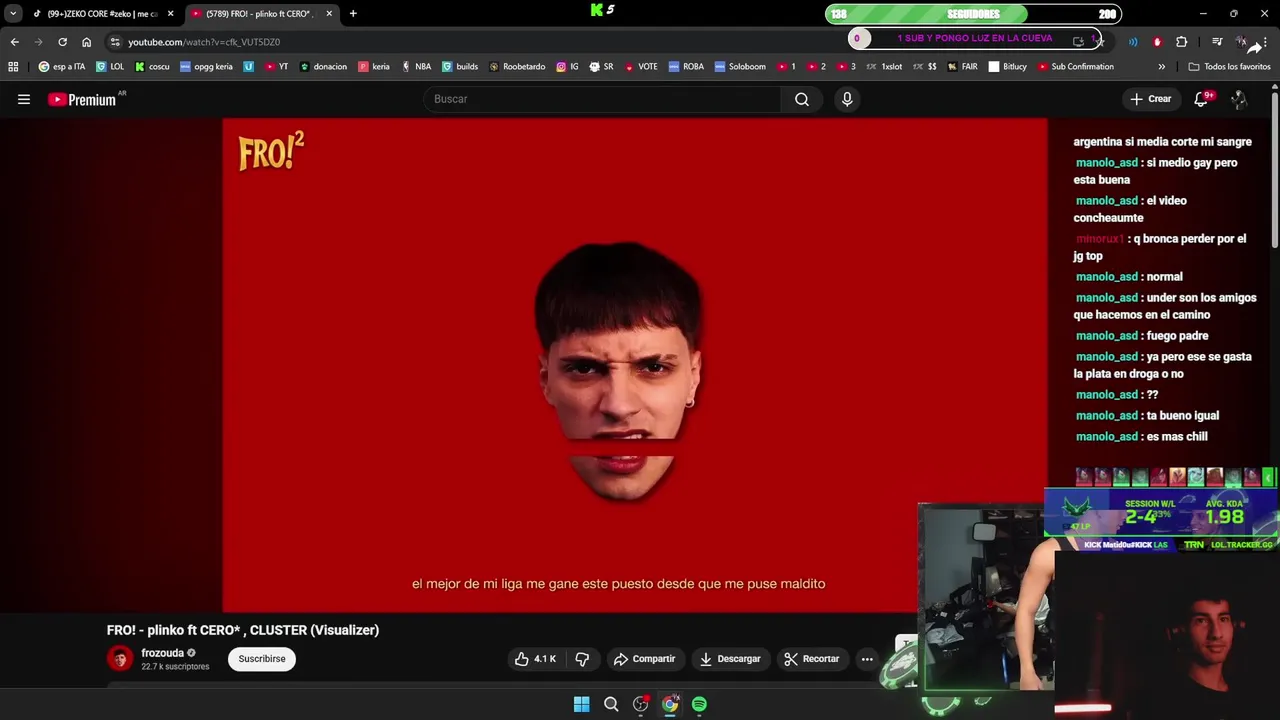The width and height of the screenshot is (1280, 720).
Task: Open a new browser tab
Action: point(353,14)
